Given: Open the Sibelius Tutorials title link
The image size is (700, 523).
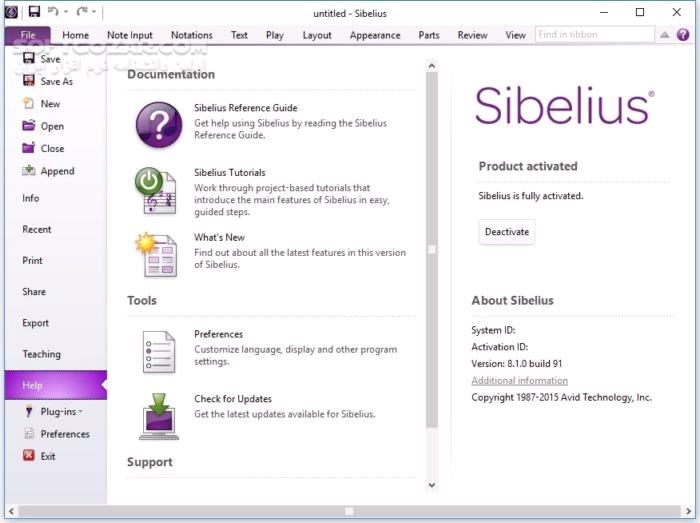Looking at the screenshot, I should click(x=229, y=173).
